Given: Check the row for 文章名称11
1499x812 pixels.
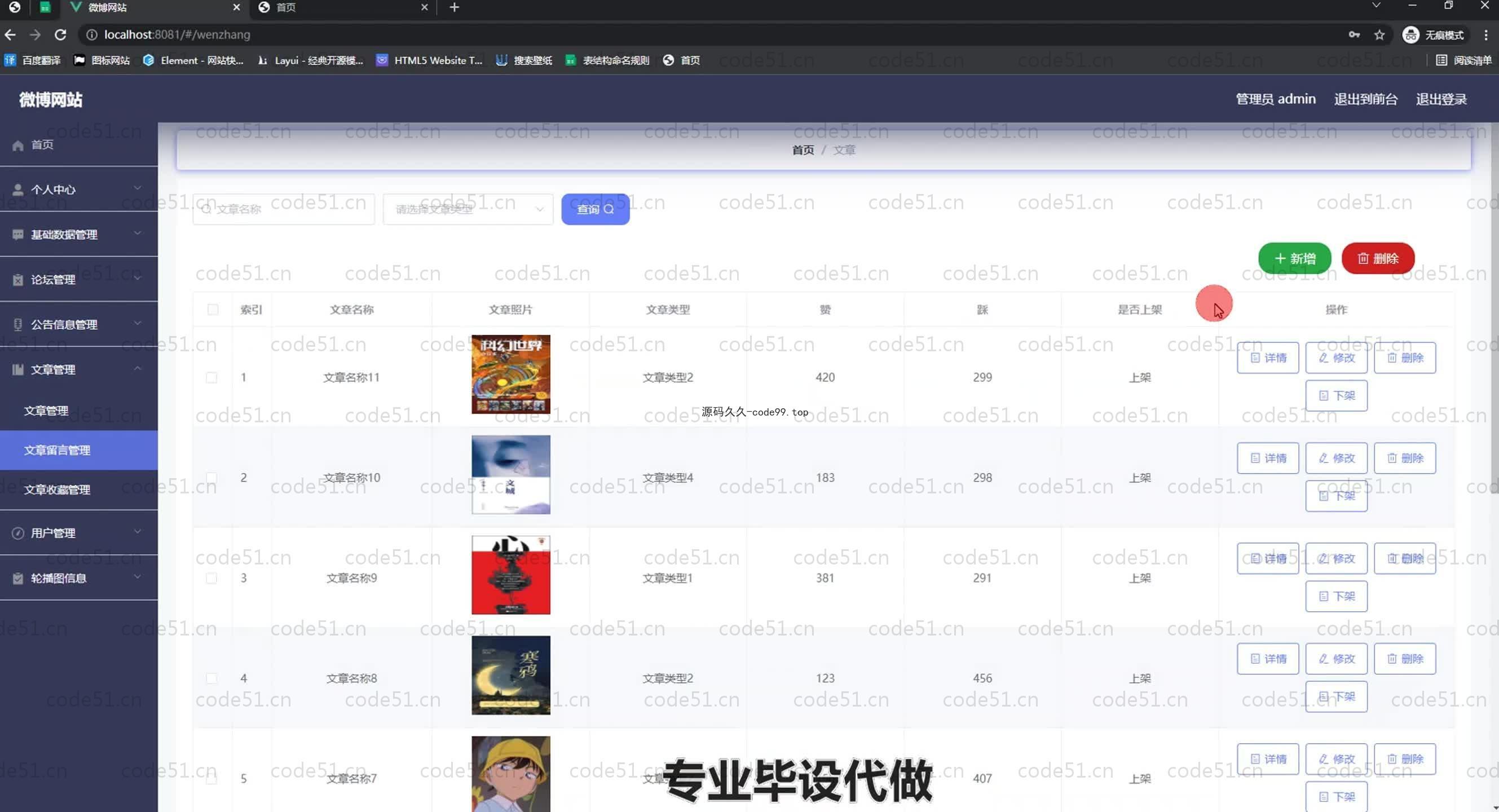Looking at the screenshot, I should 212,377.
